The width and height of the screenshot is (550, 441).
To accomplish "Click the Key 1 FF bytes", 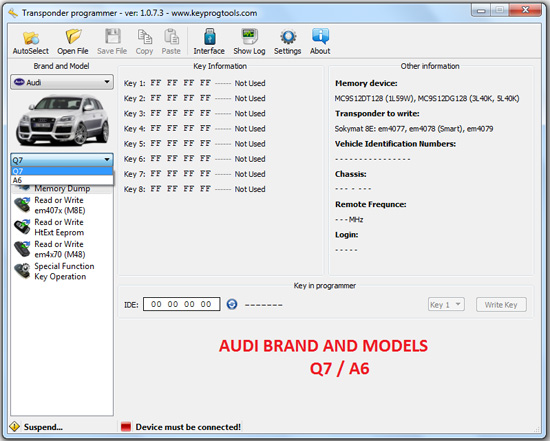I will pos(180,83).
